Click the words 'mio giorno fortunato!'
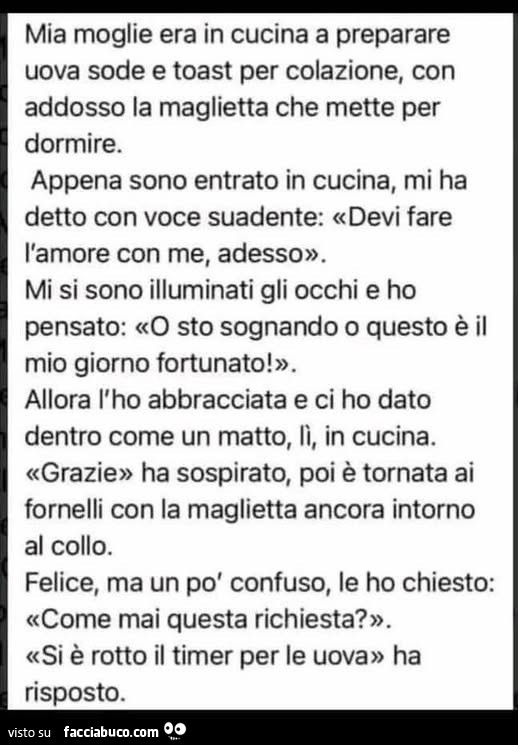This screenshot has width=518, height=745. tap(149, 363)
